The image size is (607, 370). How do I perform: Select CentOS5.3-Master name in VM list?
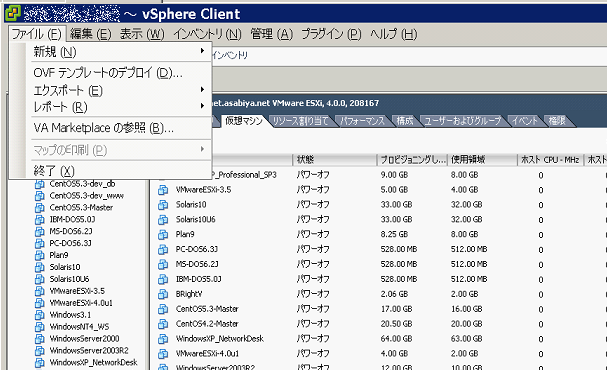point(207,309)
